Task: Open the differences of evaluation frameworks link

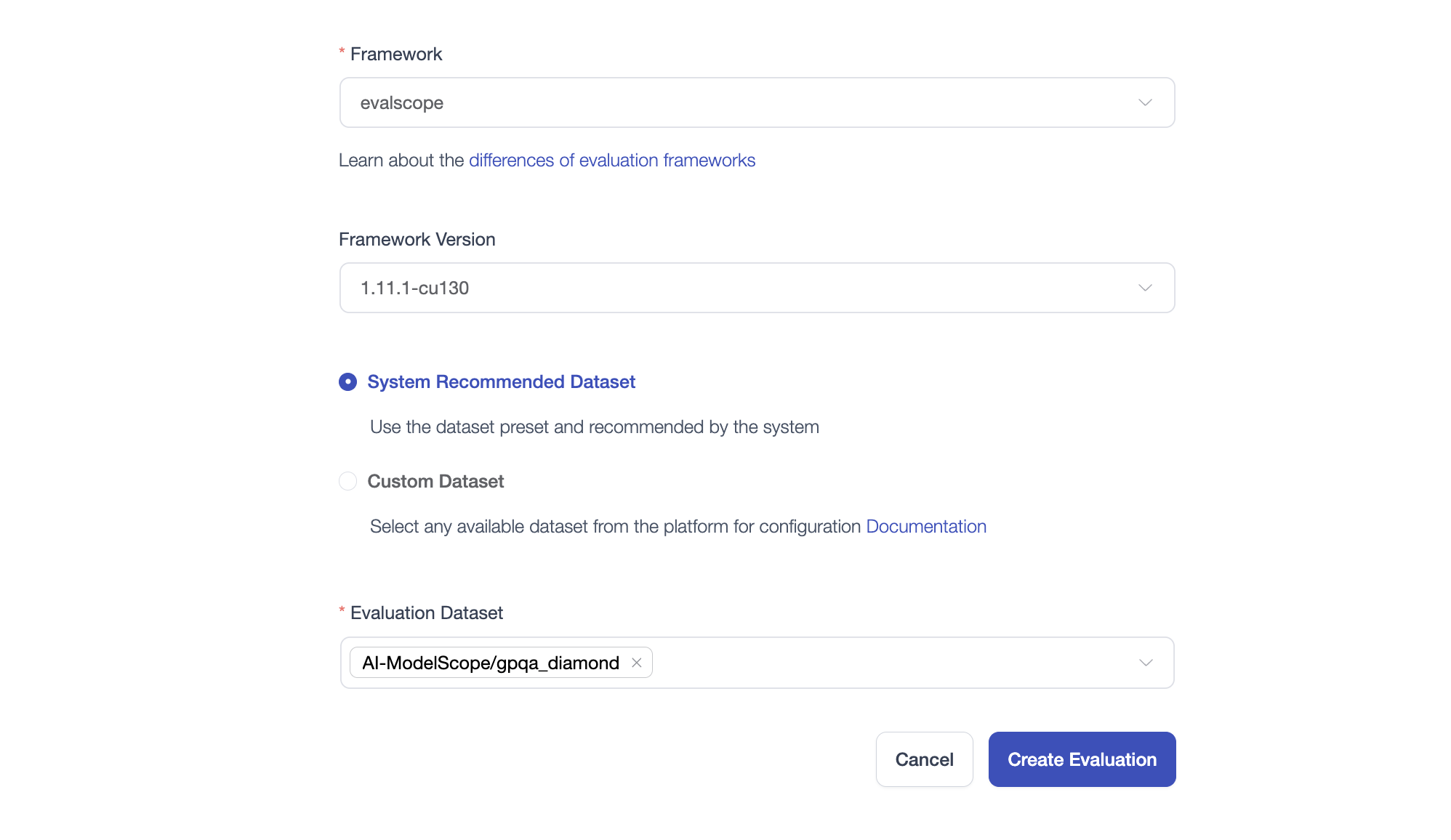Action: coord(612,160)
